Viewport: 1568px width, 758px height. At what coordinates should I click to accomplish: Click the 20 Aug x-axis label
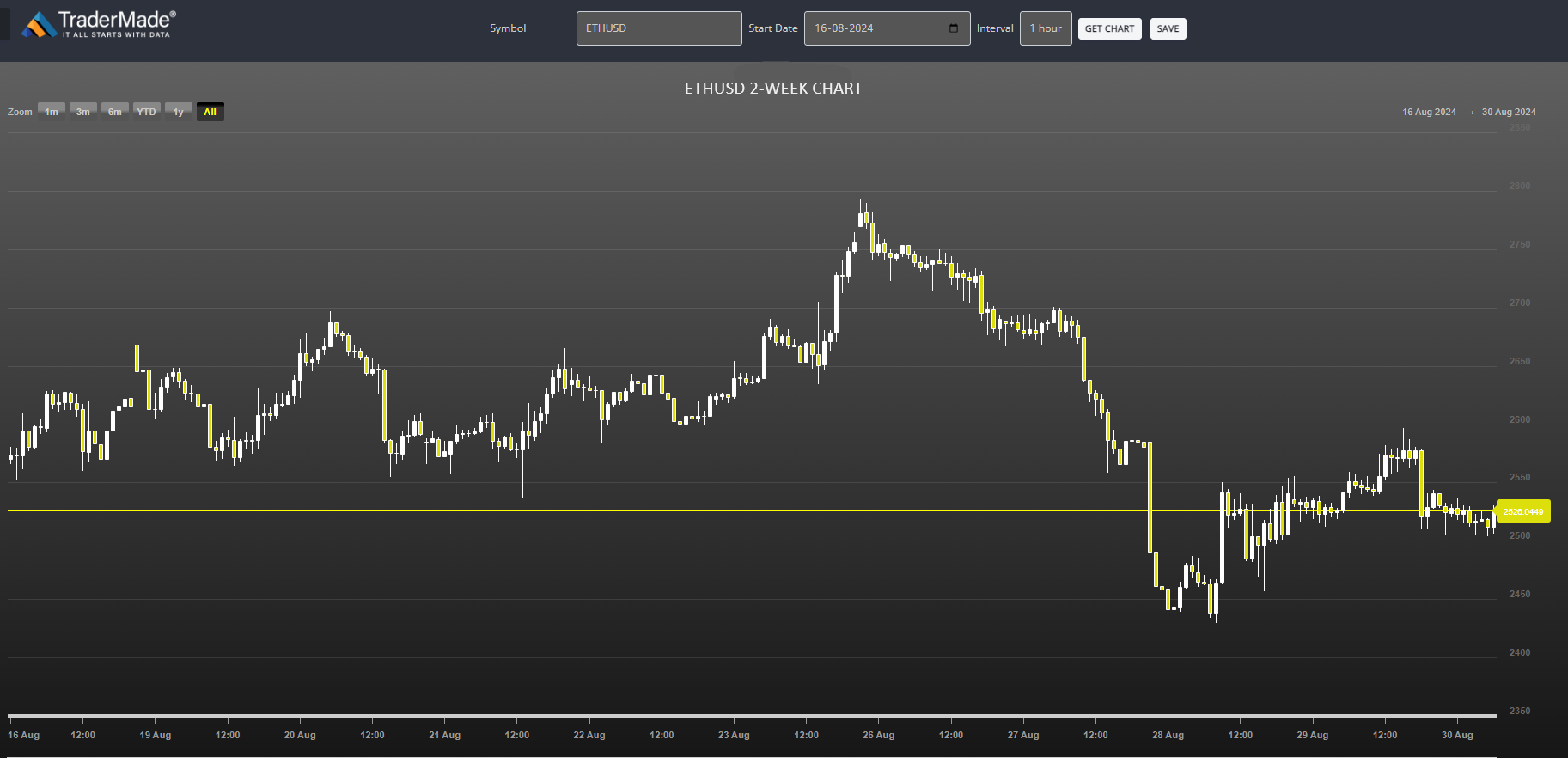pyautogui.click(x=300, y=735)
